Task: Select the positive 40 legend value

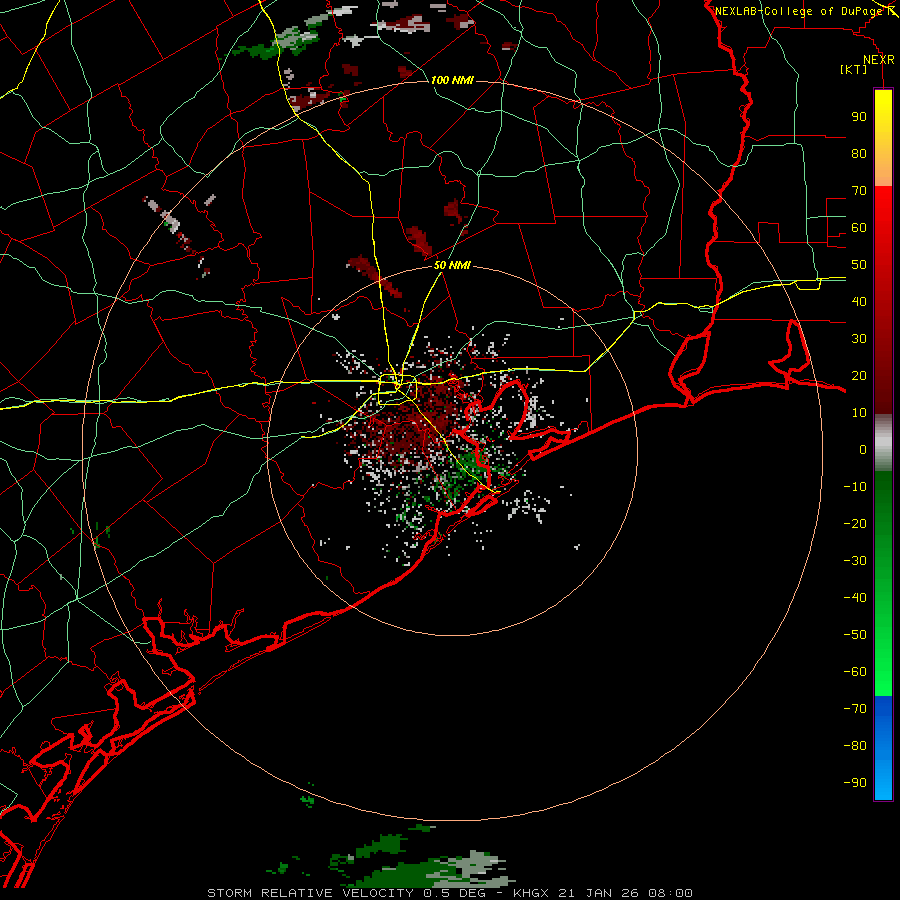Action: [859, 301]
